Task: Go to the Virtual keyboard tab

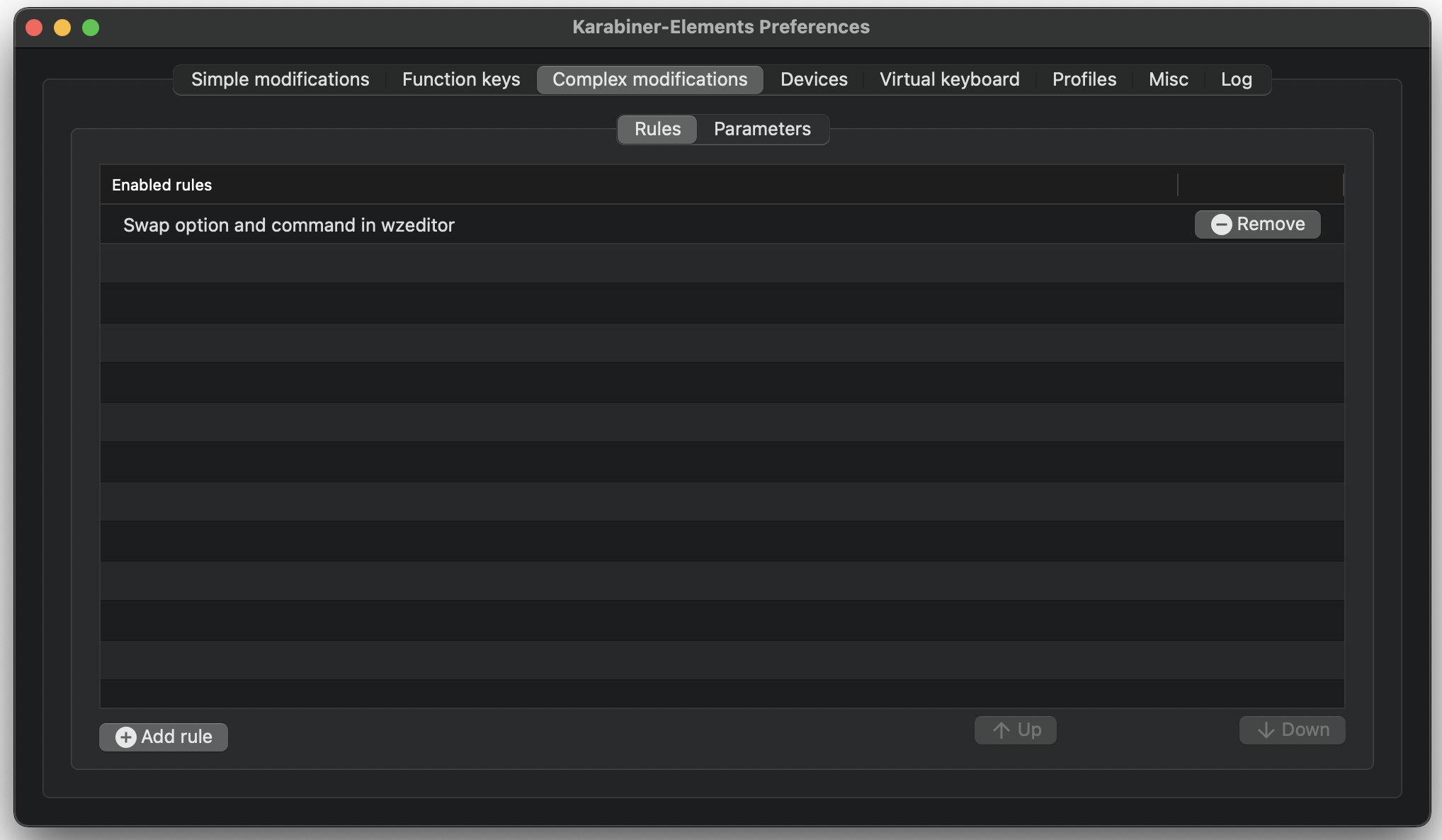Action: (x=949, y=79)
